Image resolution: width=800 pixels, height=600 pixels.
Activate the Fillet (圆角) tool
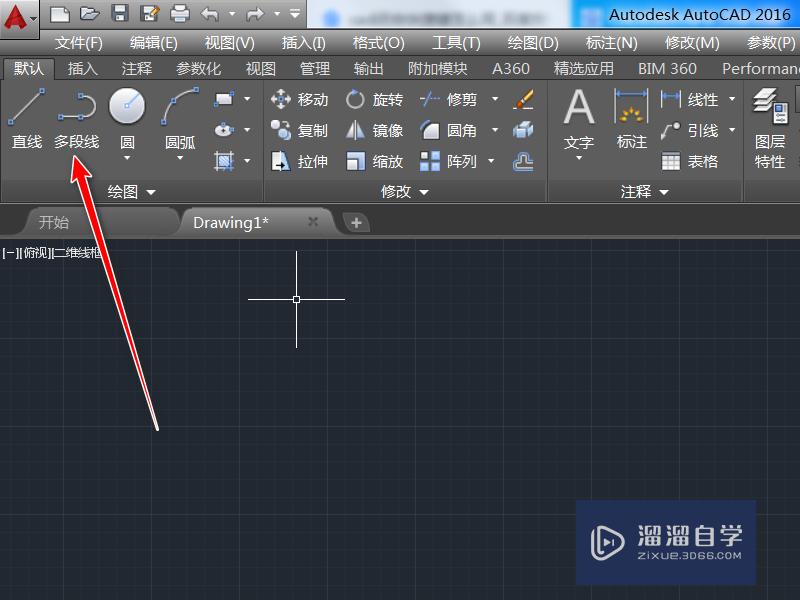(x=448, y=131)
